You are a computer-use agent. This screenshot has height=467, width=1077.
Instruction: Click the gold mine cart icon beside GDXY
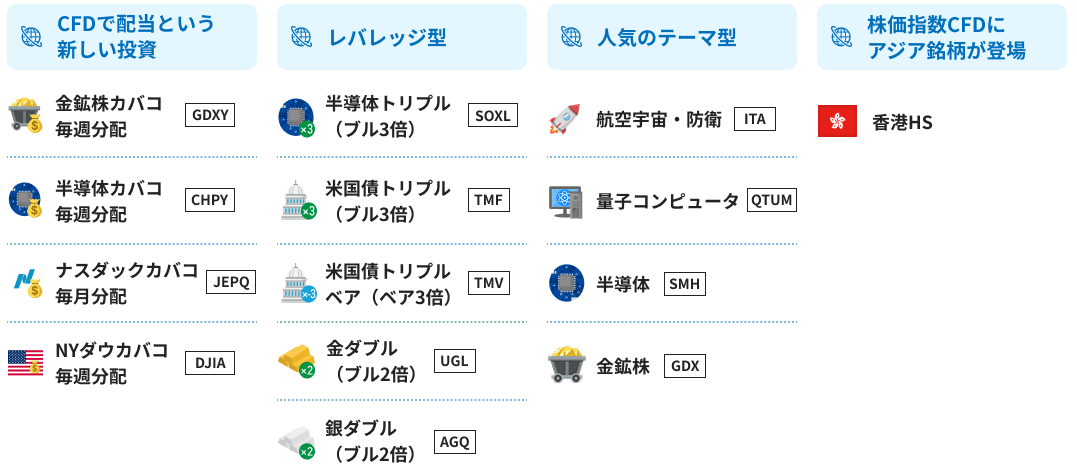click(x=25, y=115)
